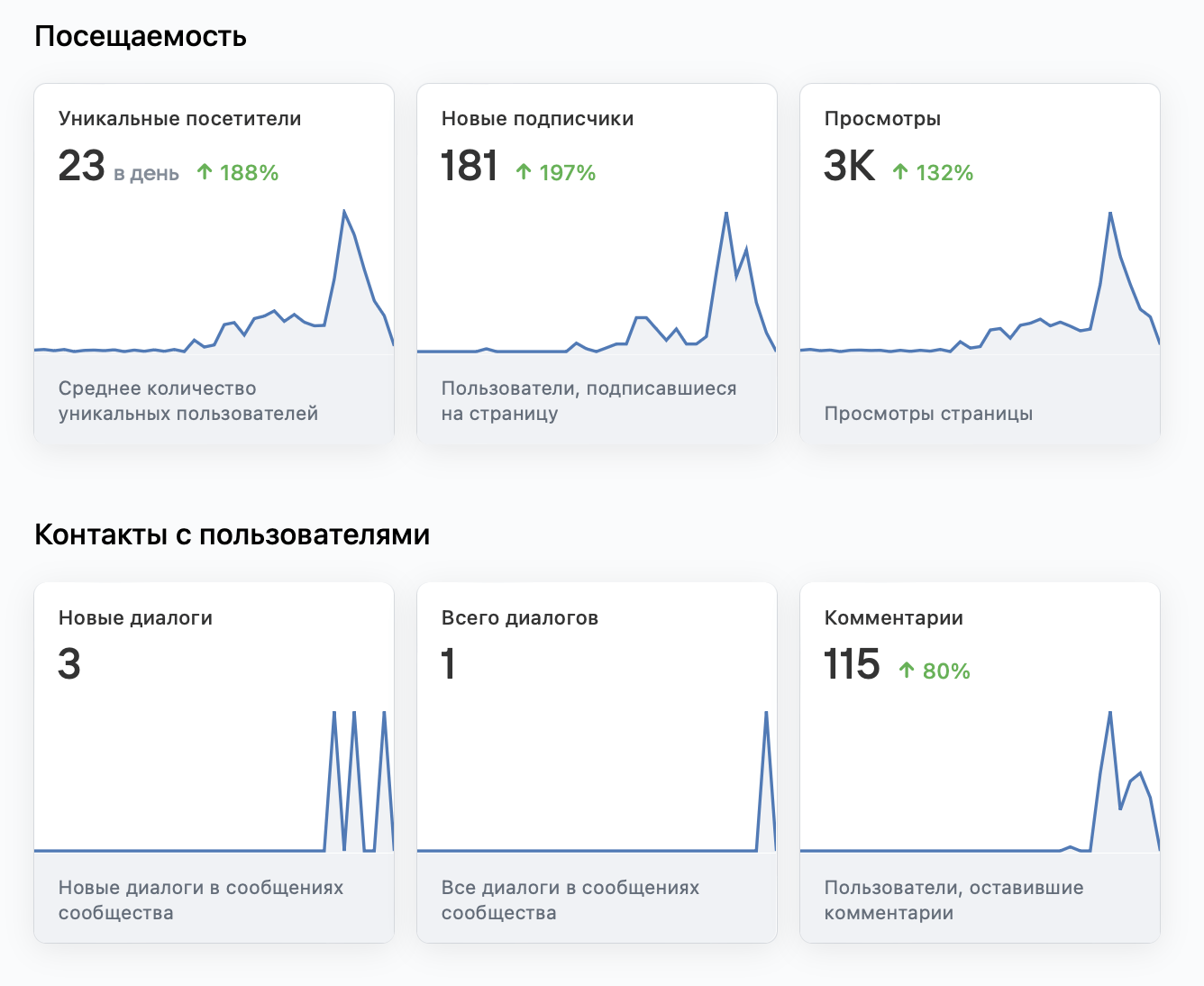The image size is (1204, 986).
Task: Click the 115 comments count
Action: point(852,665)
